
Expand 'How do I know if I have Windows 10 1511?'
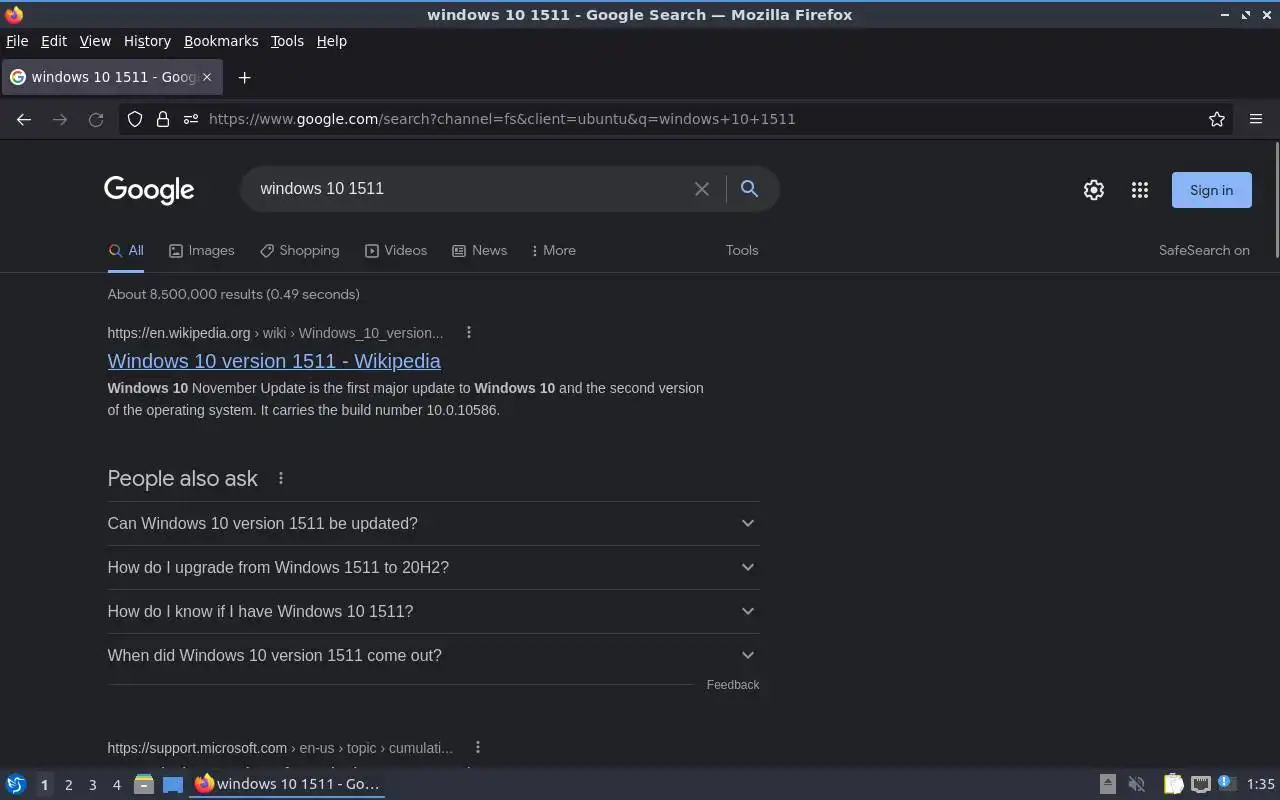(433, 611)
